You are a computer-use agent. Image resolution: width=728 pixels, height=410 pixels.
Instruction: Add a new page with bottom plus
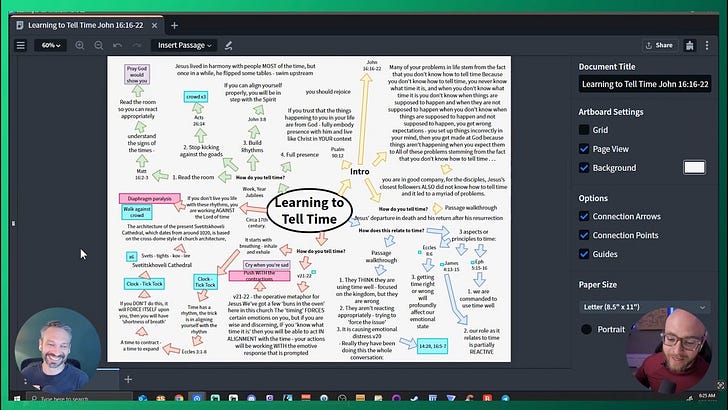(x=128, y=379)
